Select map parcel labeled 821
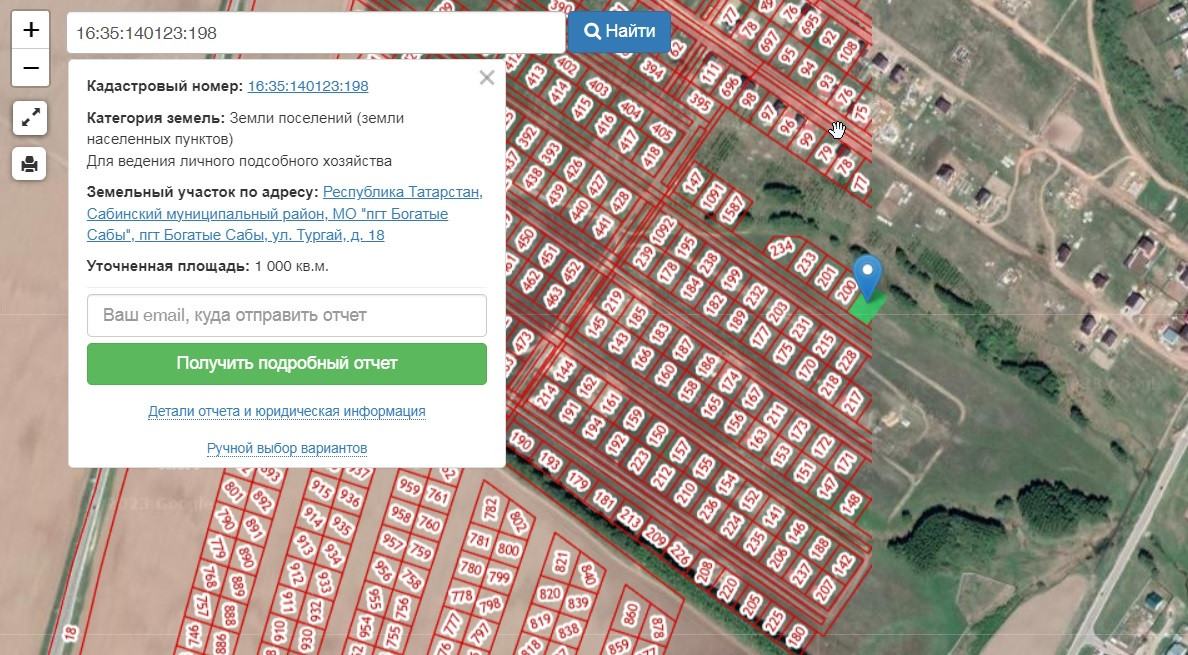This screenshot has width=1188, height=655. (561, 563)
